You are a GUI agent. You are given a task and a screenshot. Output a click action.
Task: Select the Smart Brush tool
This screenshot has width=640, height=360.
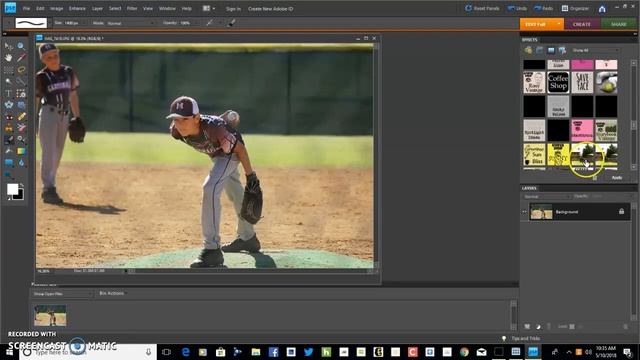[x=21, y=140]
